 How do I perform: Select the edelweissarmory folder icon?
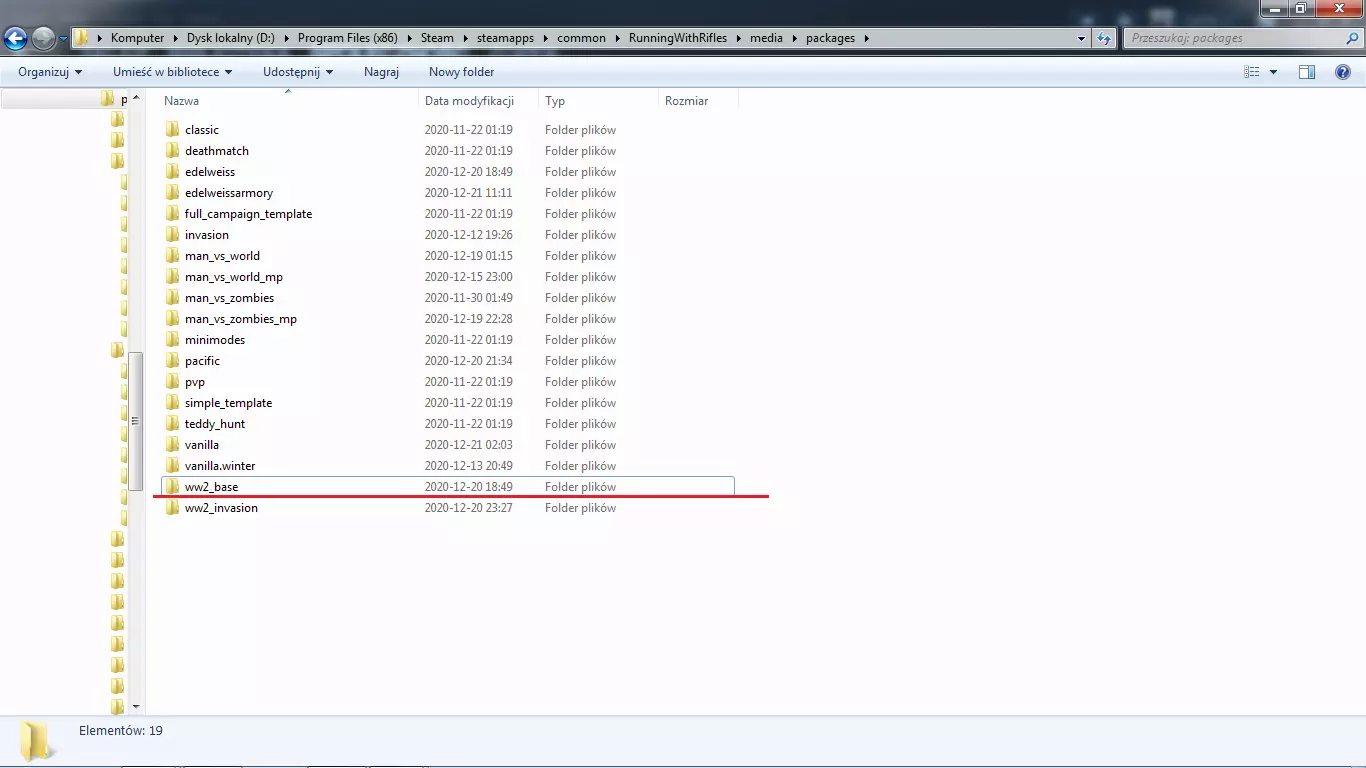(x=172, y=192)
